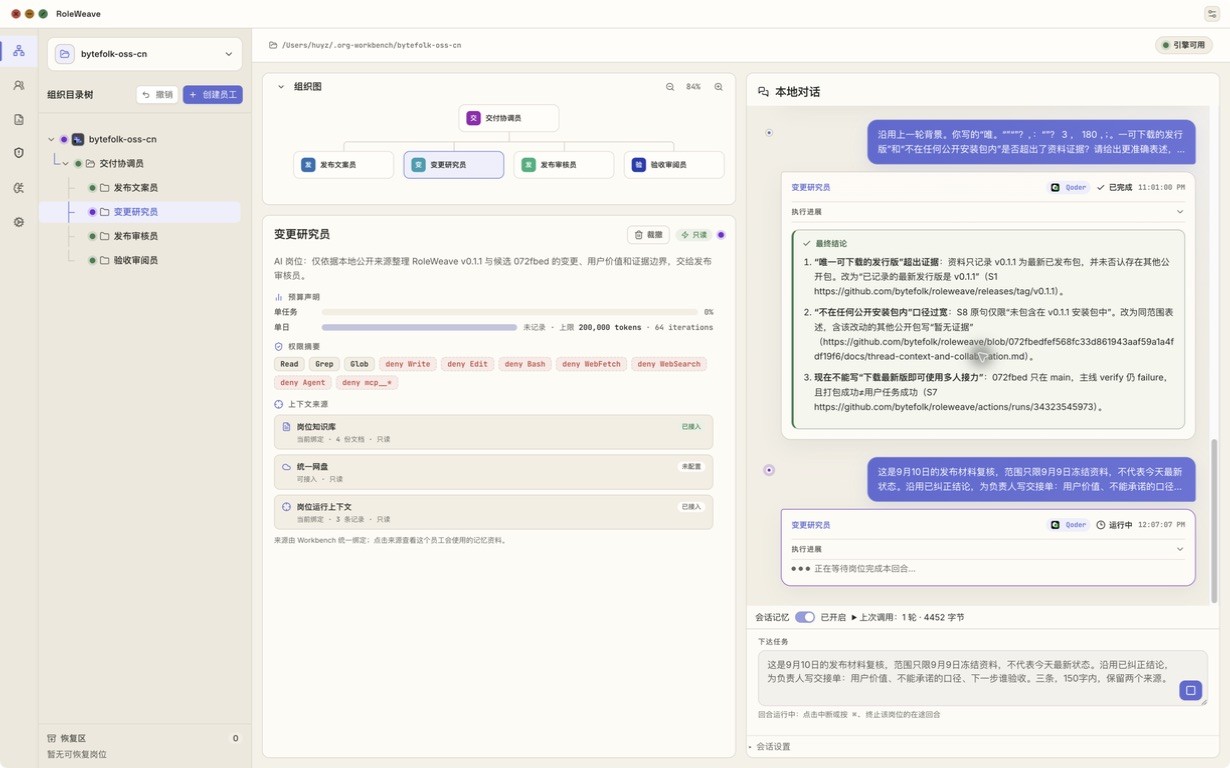Viewport: 1230px width, 768px height.
Task: Click the Grep permission tag
Action: [324, 364]
